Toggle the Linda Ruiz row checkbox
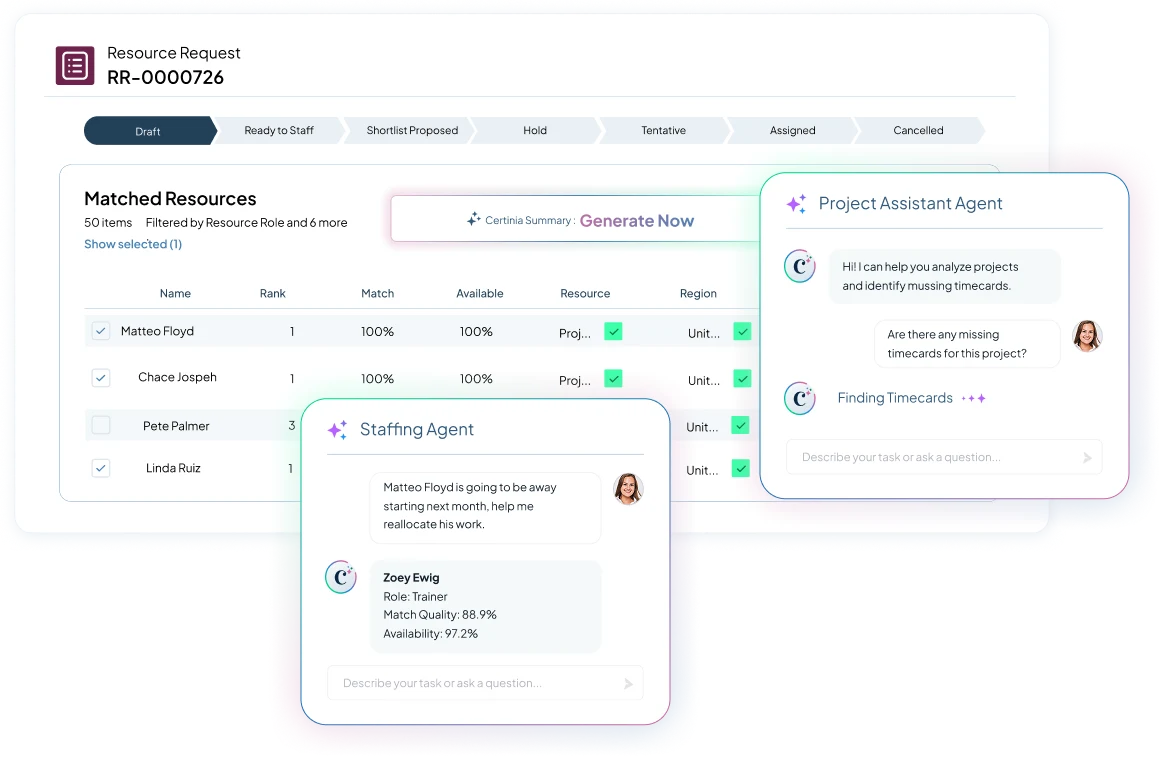The height and width of the screenshot is (758, 1162). 101,468
